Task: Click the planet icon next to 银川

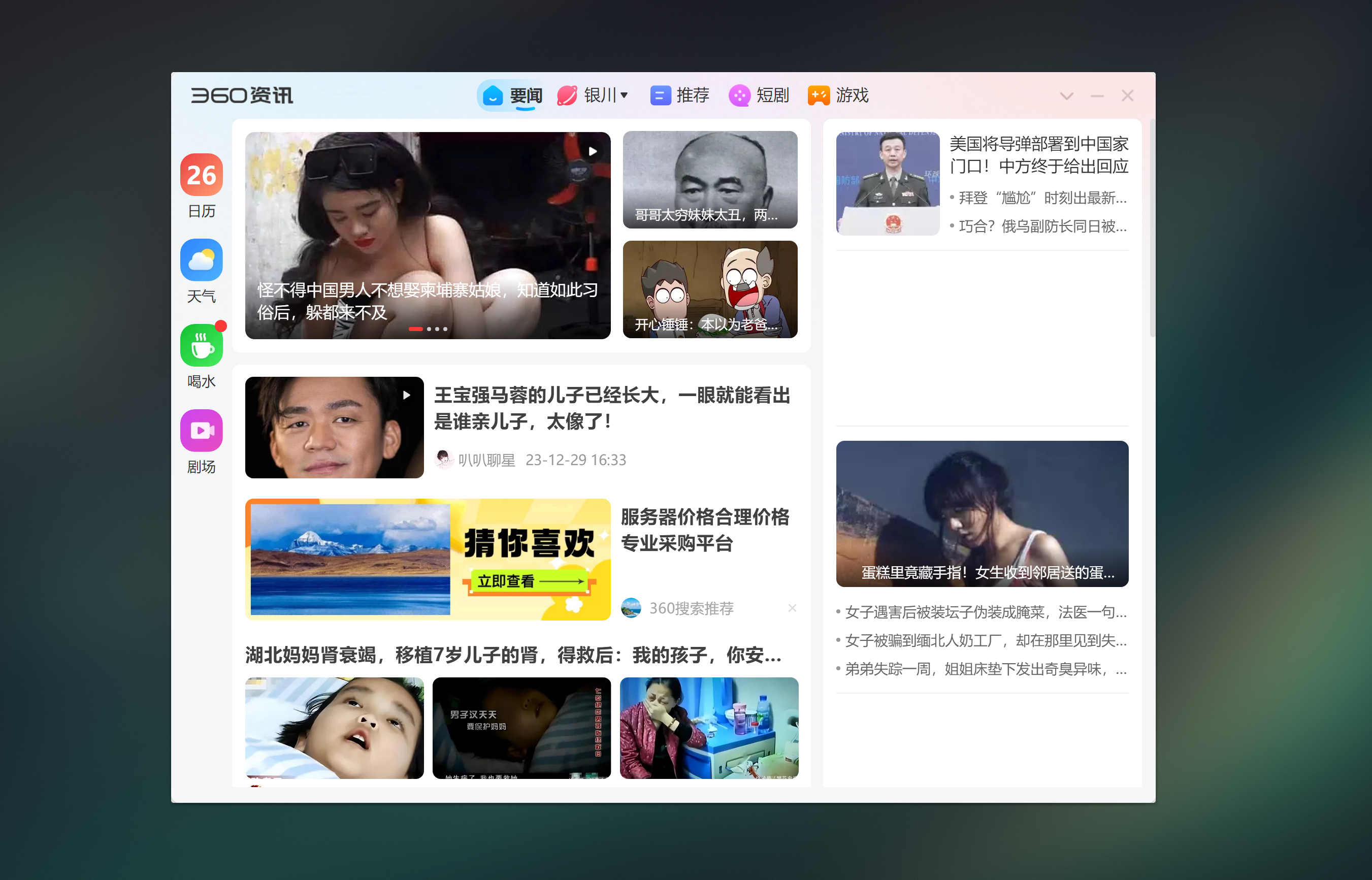Action: click(566, 95)
